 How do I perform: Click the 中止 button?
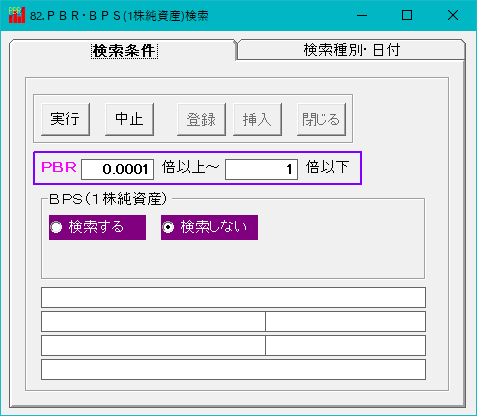pyautogui.click(x=129, y=119)
